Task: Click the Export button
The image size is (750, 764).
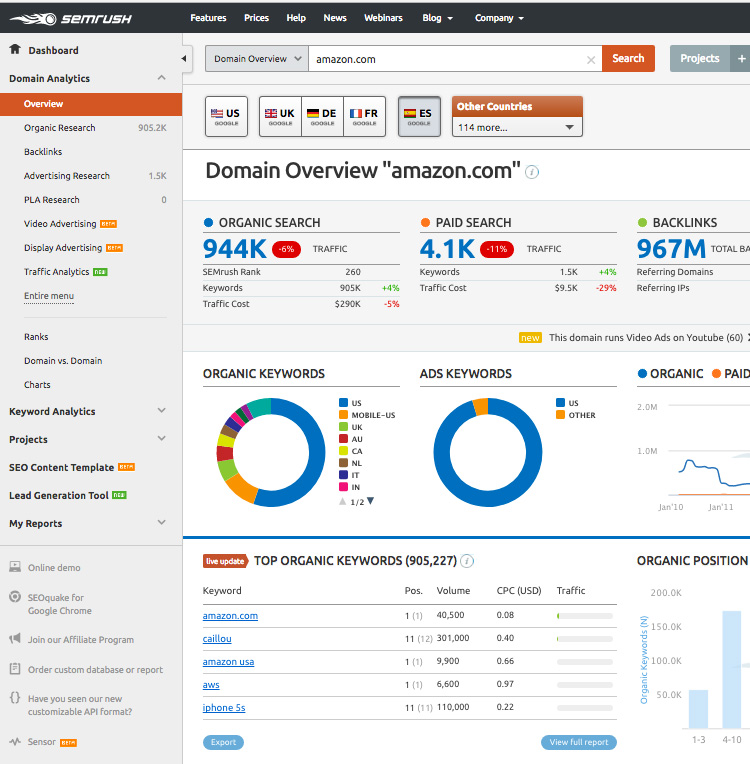Action: tap(223, 742)
